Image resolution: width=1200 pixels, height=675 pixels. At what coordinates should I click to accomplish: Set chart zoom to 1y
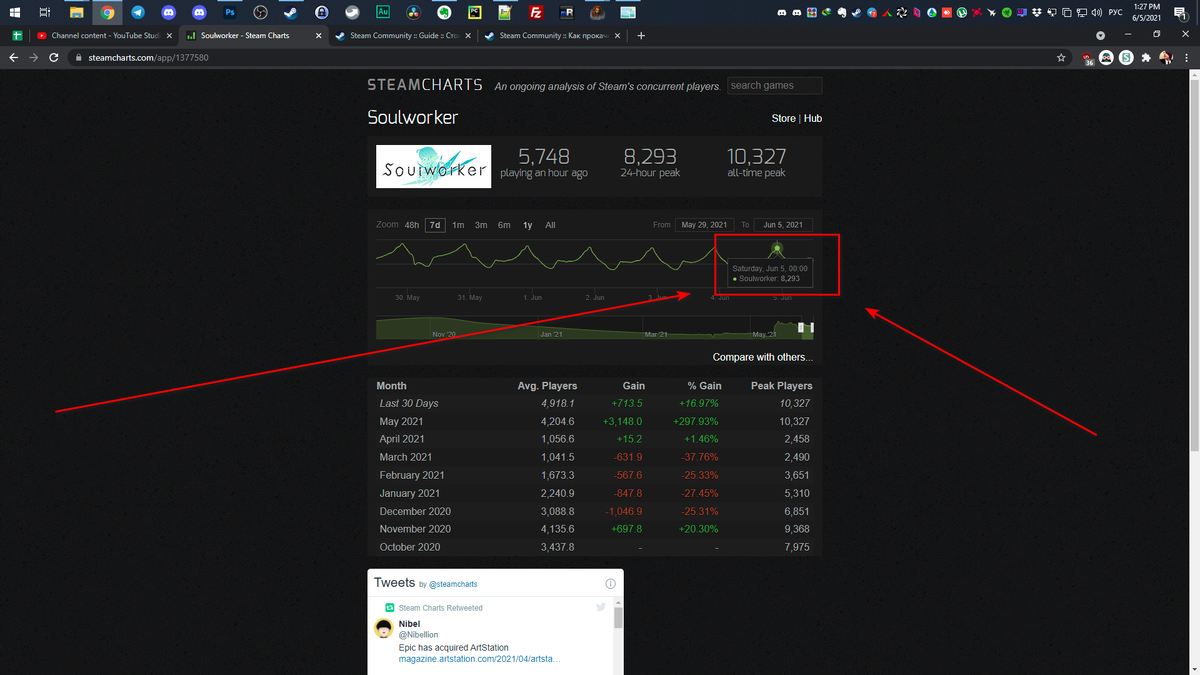click(527, 225)
